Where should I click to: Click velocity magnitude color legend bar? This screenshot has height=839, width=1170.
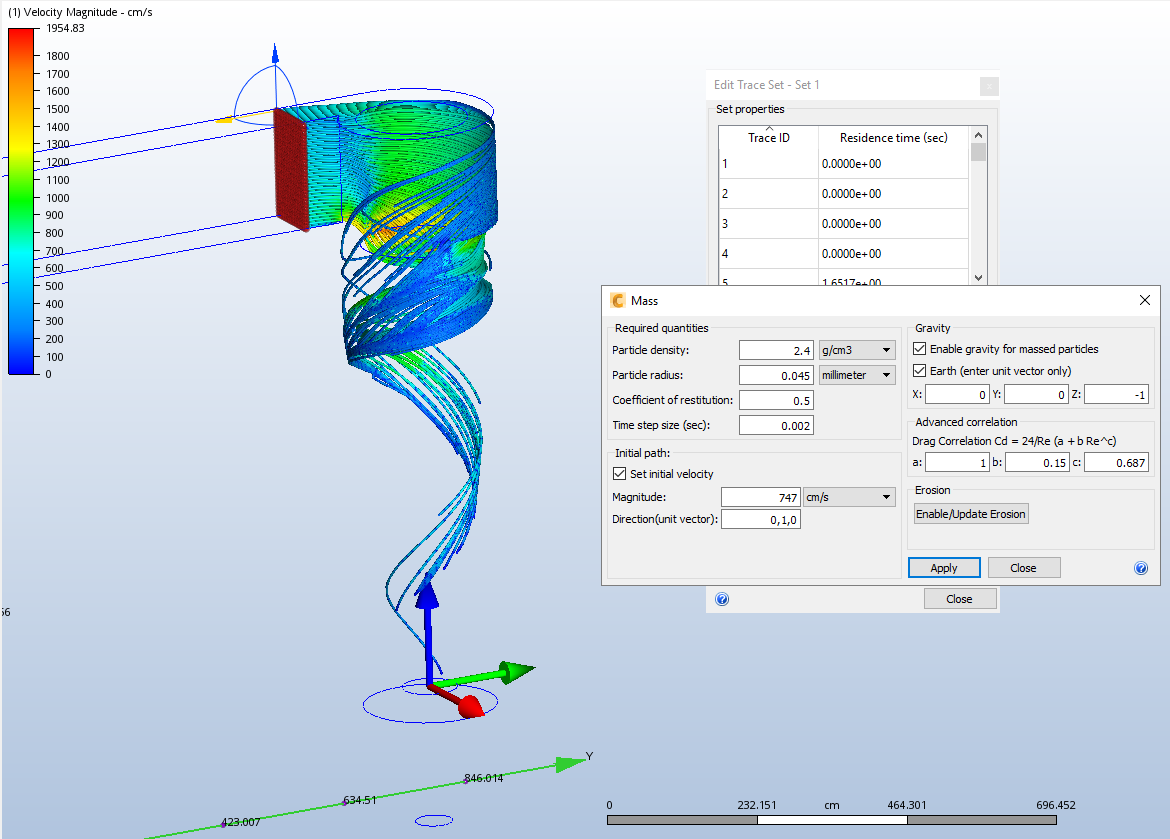pos(21,201)
